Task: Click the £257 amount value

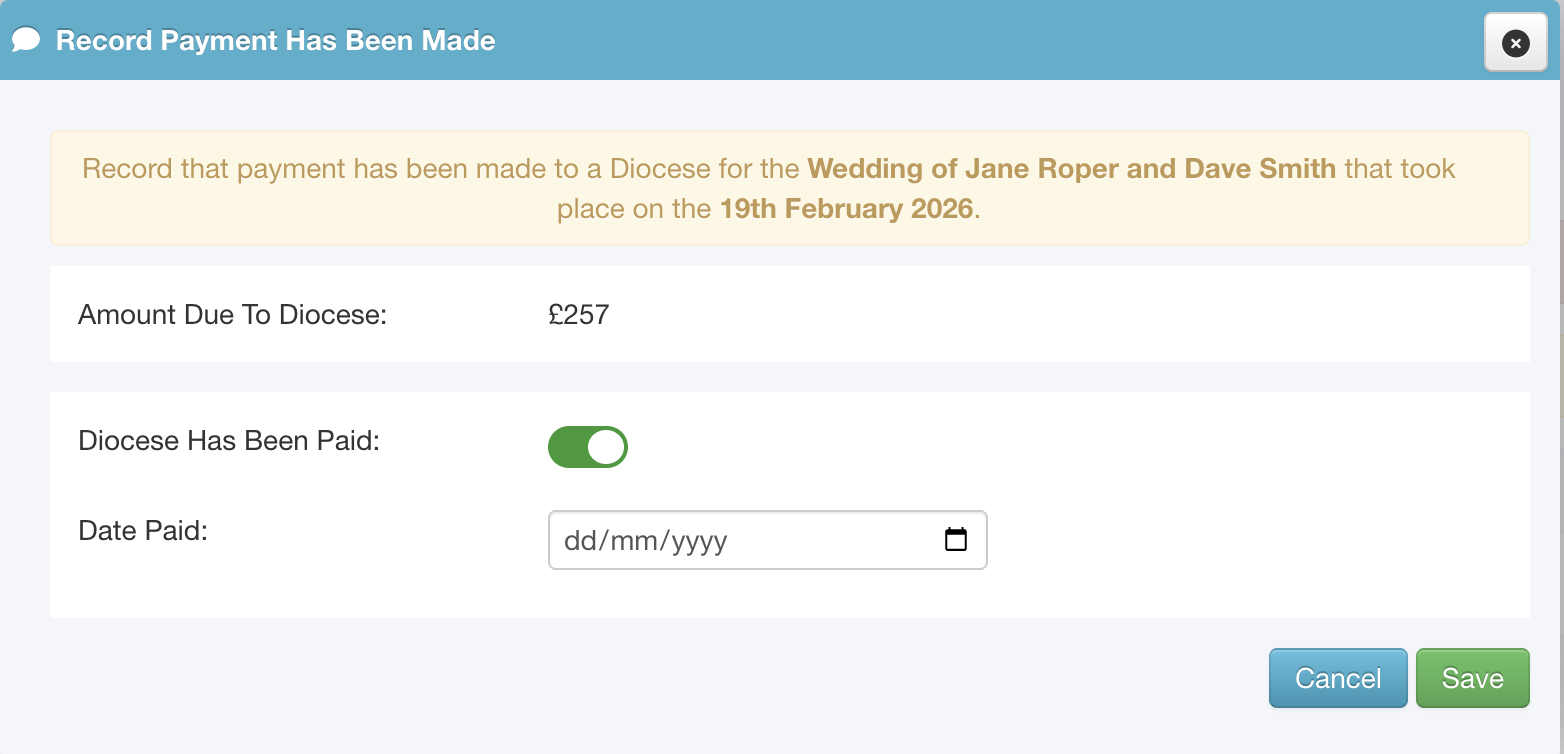Action: [579, 315]
